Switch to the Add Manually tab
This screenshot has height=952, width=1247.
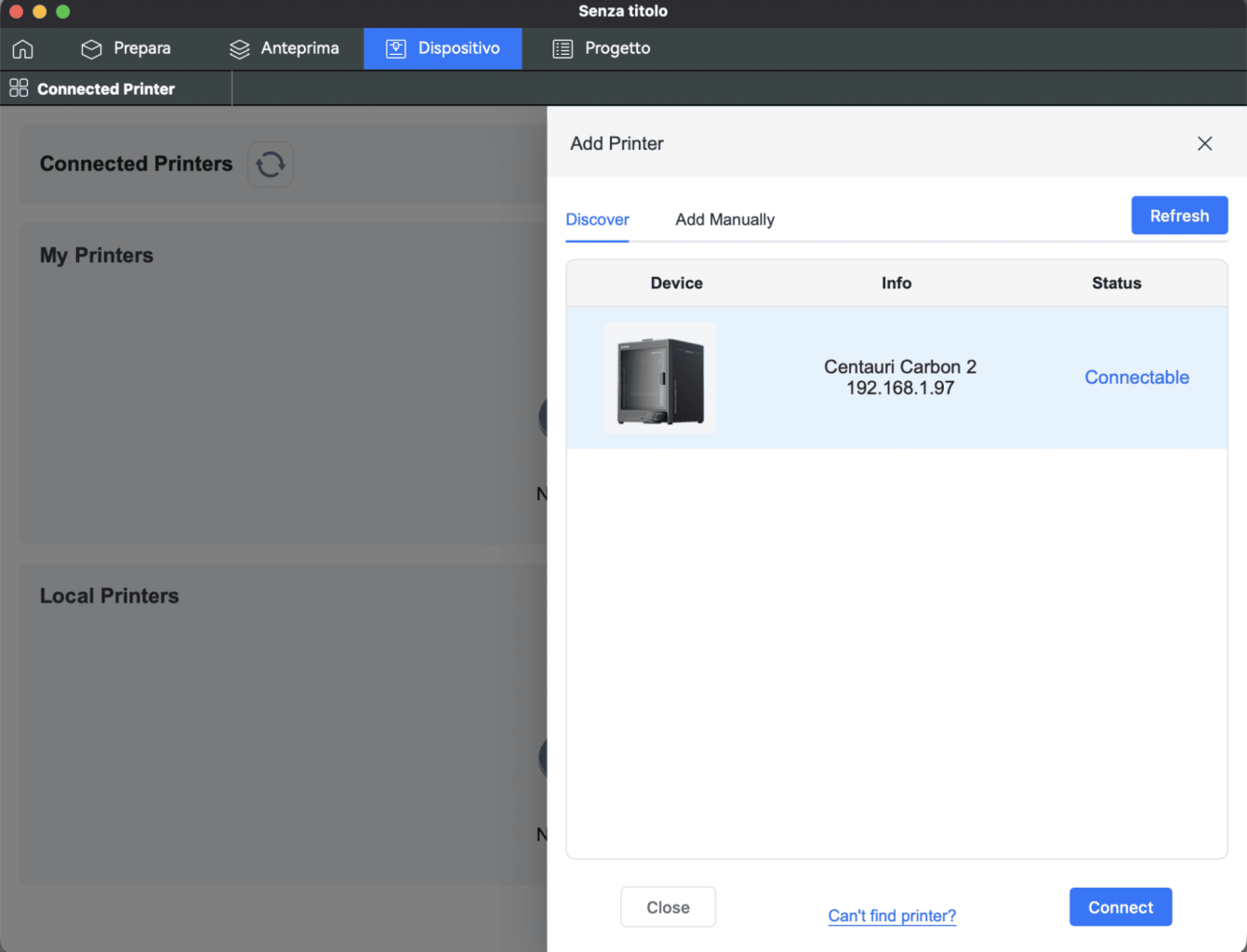(724, 219)
